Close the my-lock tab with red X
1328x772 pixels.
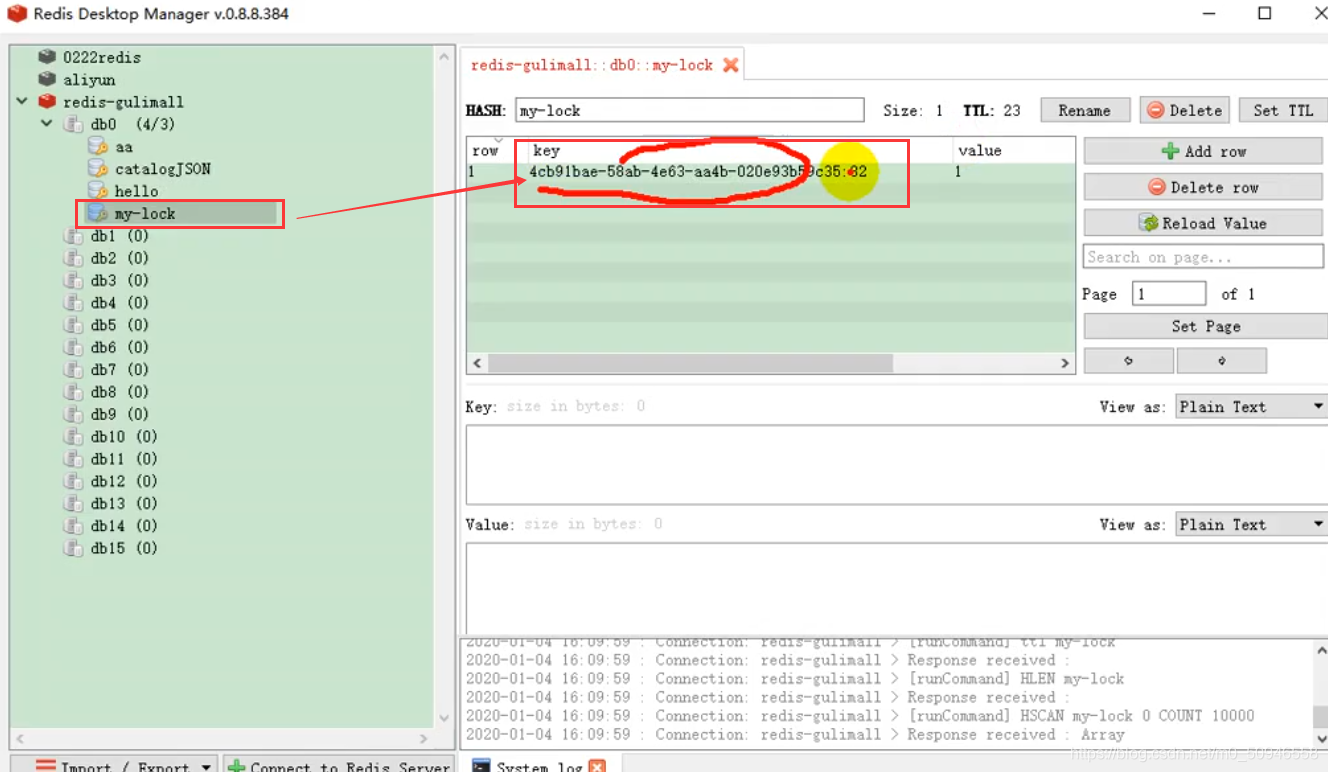(731, 65)
